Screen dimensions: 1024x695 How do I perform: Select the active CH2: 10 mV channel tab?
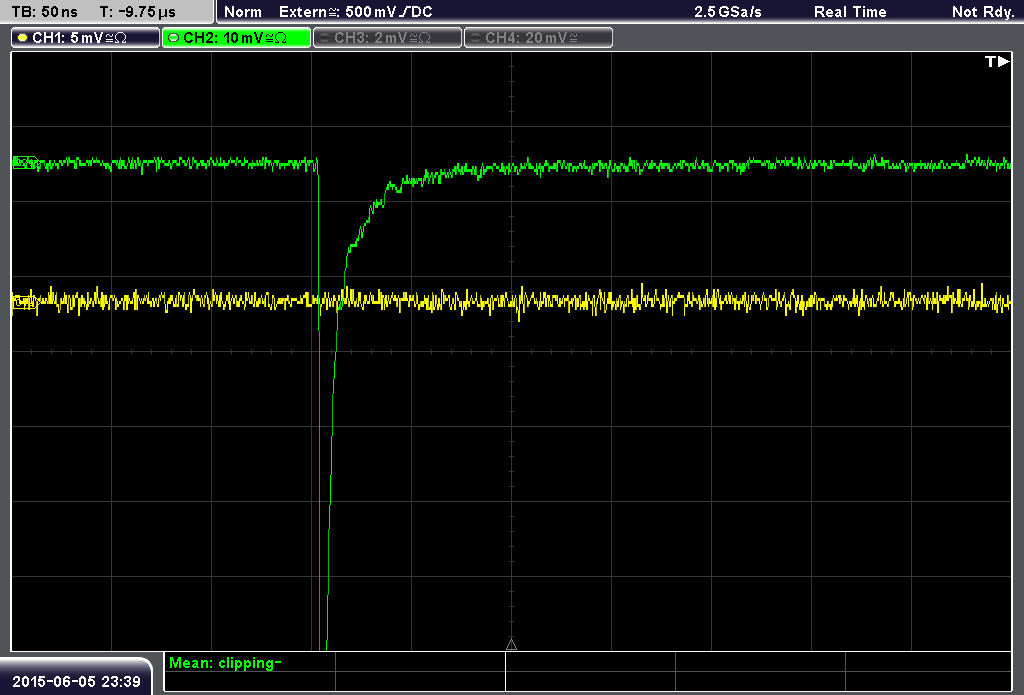(236, 38)
